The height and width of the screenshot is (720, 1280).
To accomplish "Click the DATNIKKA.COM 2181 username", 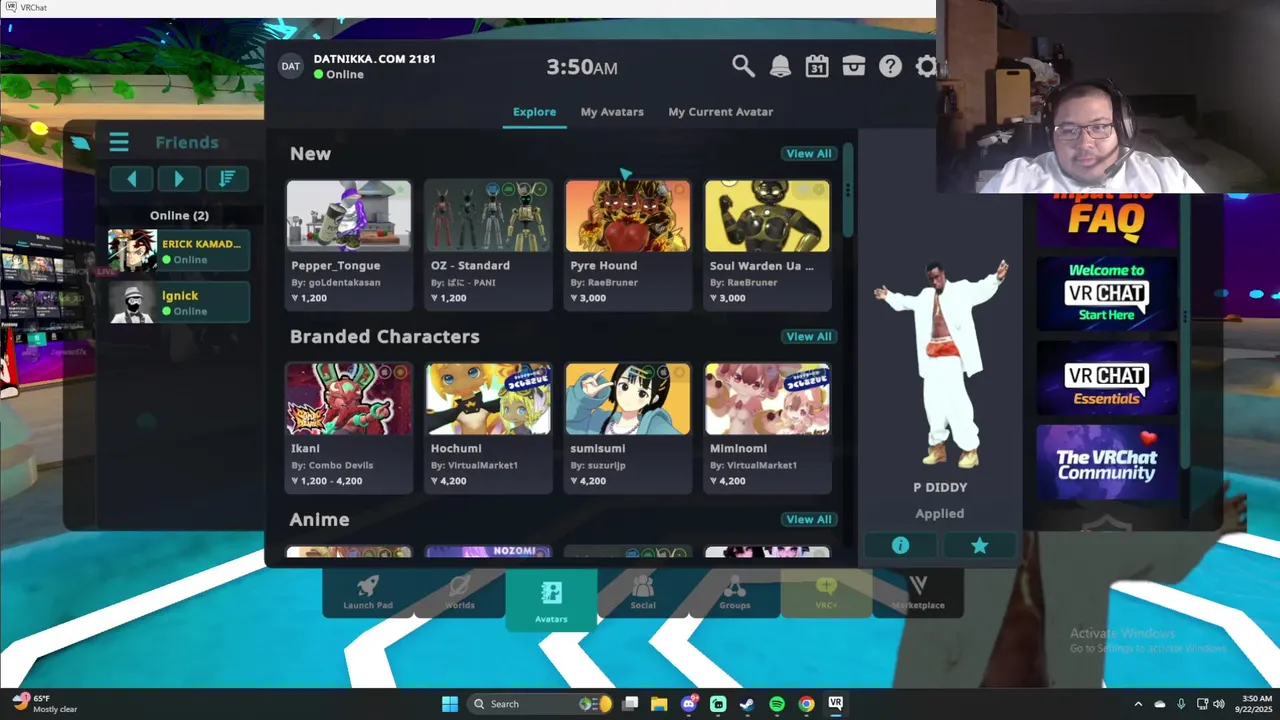I will tap(375, 59).
